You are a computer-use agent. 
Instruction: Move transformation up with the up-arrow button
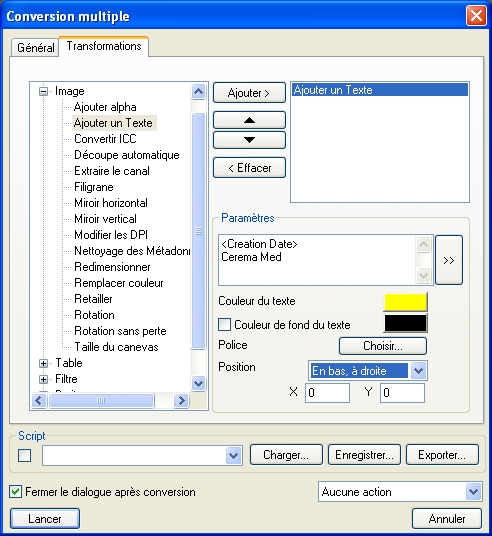point(249,120)
